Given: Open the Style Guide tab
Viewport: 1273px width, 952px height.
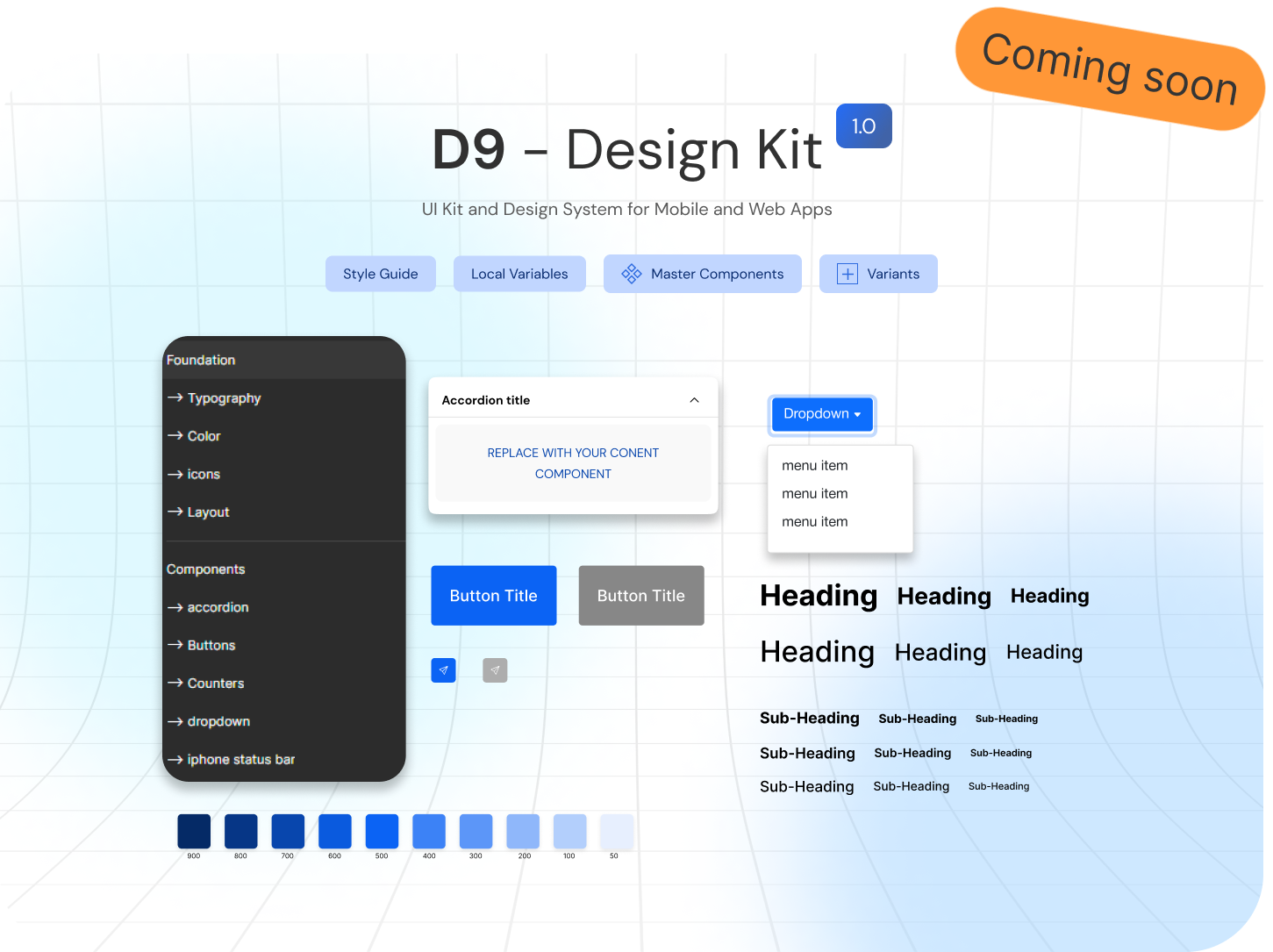Looking at the screenshot, I should click(x=381, y=274).
